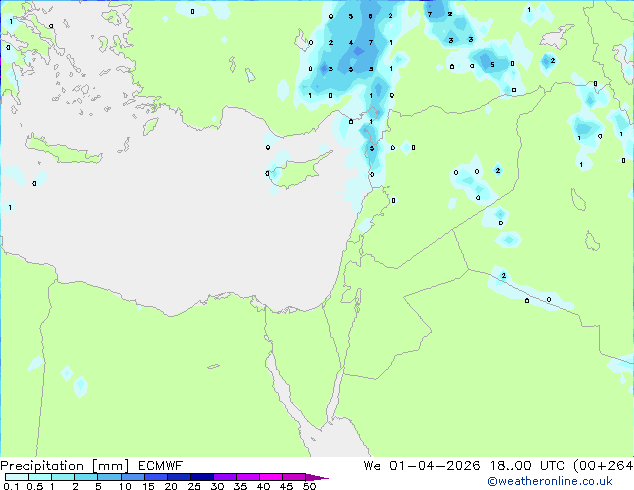Click the 'We 01-04-2026' date text

point(422,466)
